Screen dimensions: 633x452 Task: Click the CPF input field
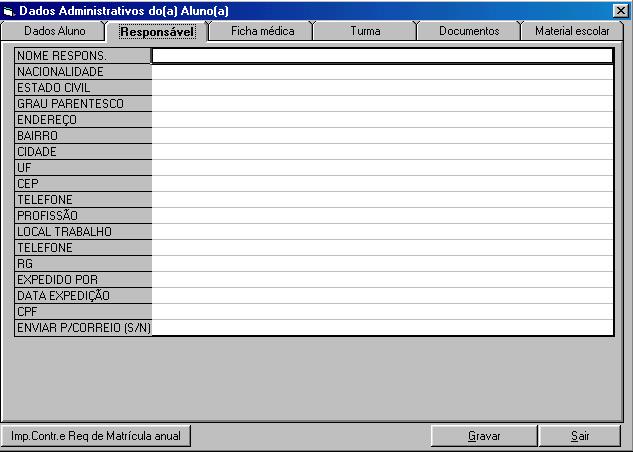coord(382,312)
